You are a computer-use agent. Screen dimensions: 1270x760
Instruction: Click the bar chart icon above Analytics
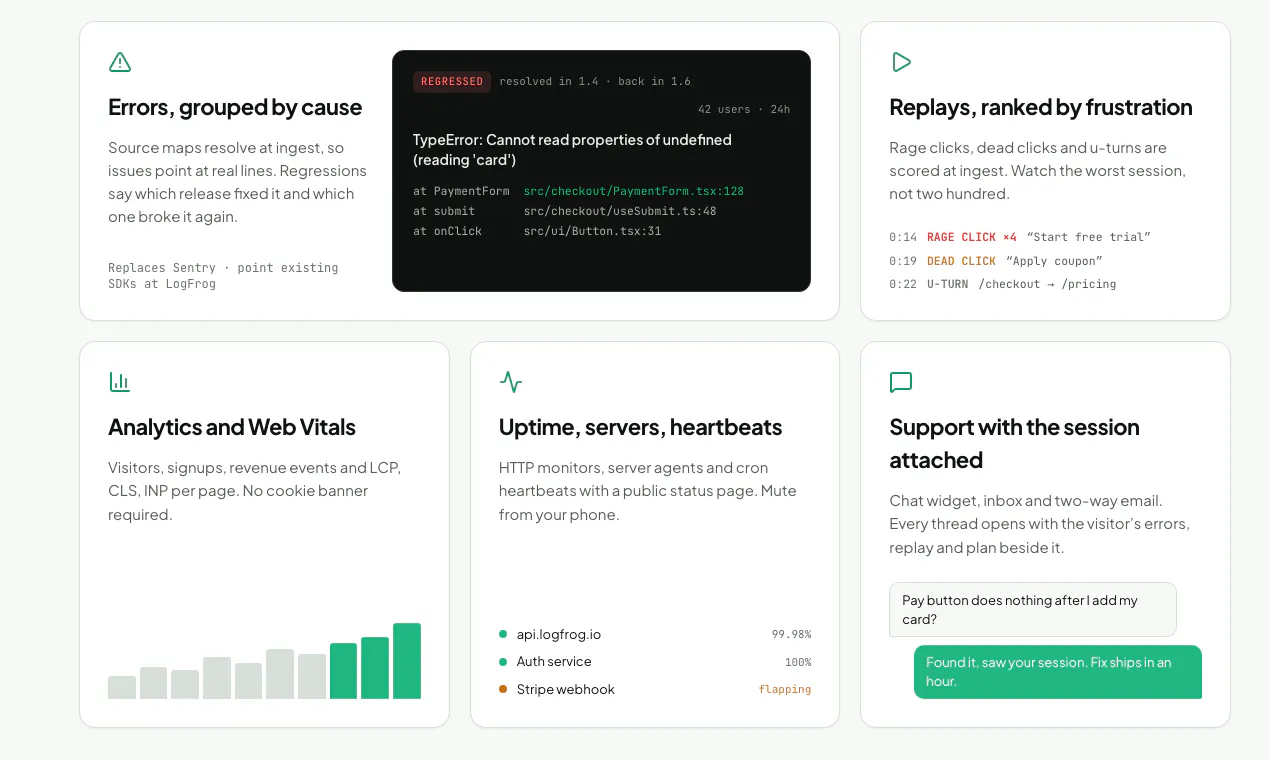point(120,382)
